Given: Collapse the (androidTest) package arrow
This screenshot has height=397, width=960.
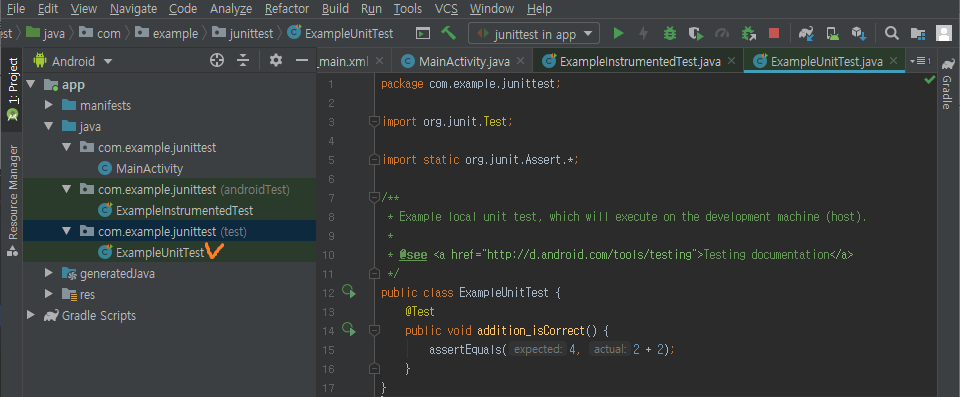Looking at the screenshot, I should (67, 189).
